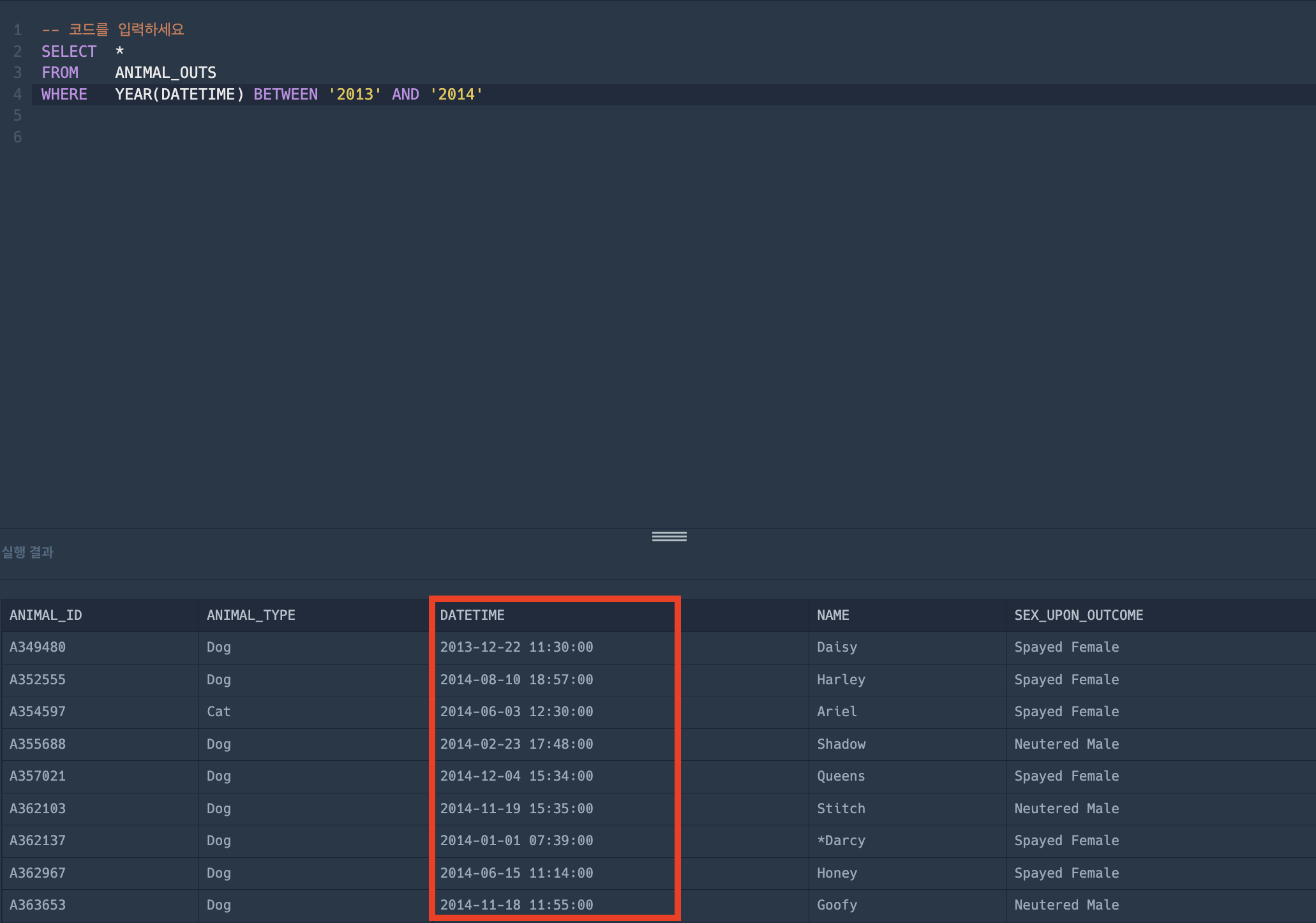This screenshot has height=923, width=1316.
Task: Click the ANIMAL_OUTS table name in the editor
Action: point(165,73)
